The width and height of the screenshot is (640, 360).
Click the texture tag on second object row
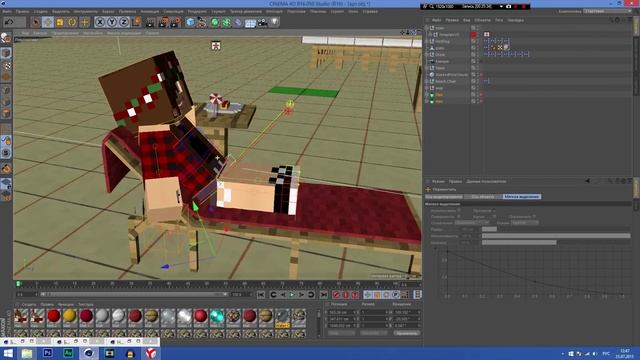tap(487, 35)
